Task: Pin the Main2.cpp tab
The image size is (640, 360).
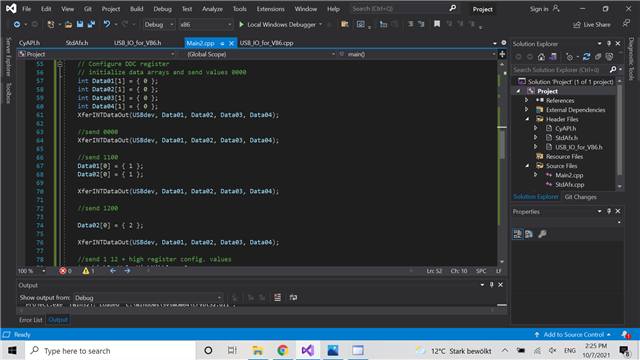Action: coord(222,43)
